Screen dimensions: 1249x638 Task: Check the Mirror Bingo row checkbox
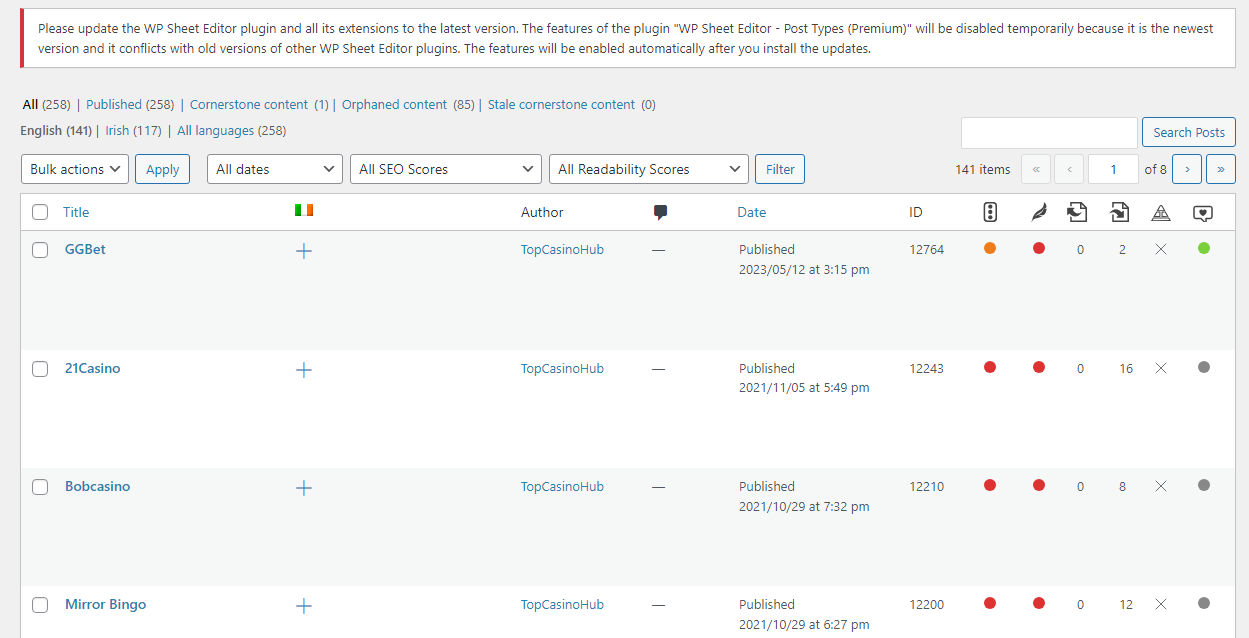pyautogui.click(x=40, y=605)
